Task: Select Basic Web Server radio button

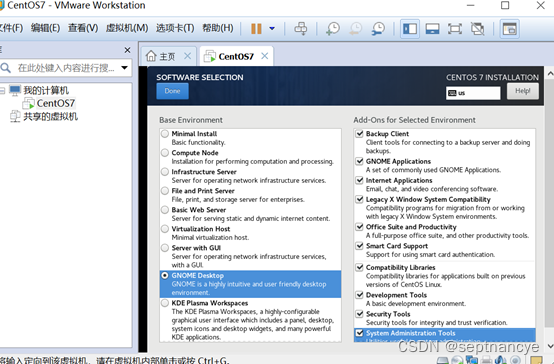Action: point(165,210)
